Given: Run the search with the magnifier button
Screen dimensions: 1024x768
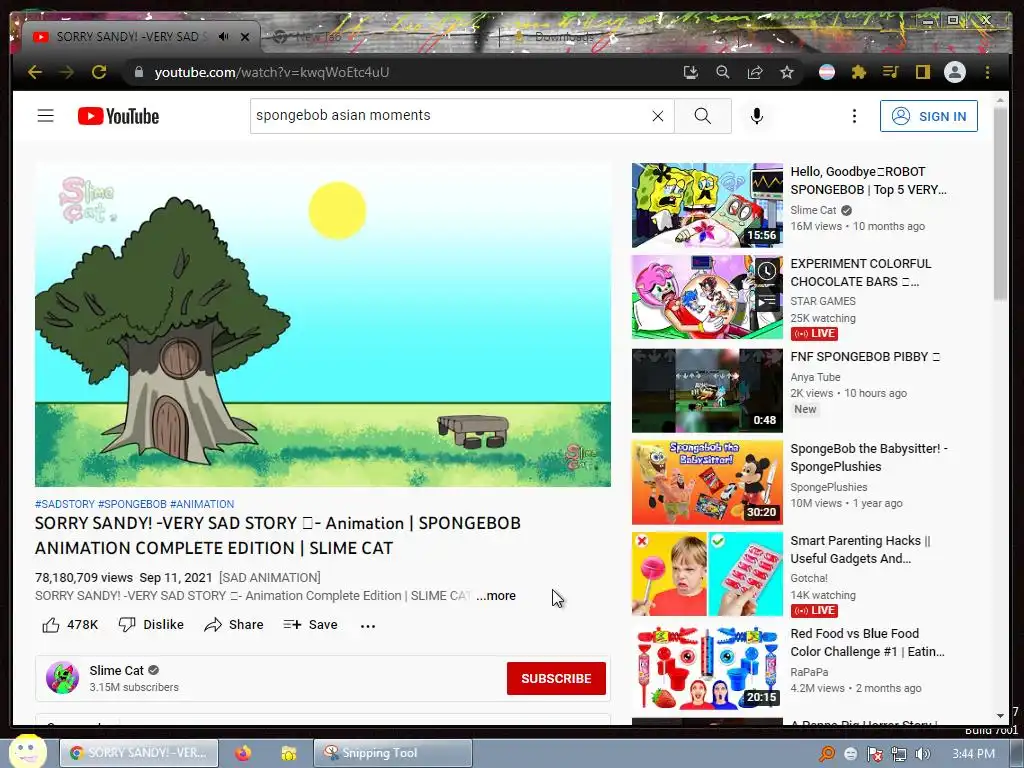Looking at the screenshot, I should point(703,116).
